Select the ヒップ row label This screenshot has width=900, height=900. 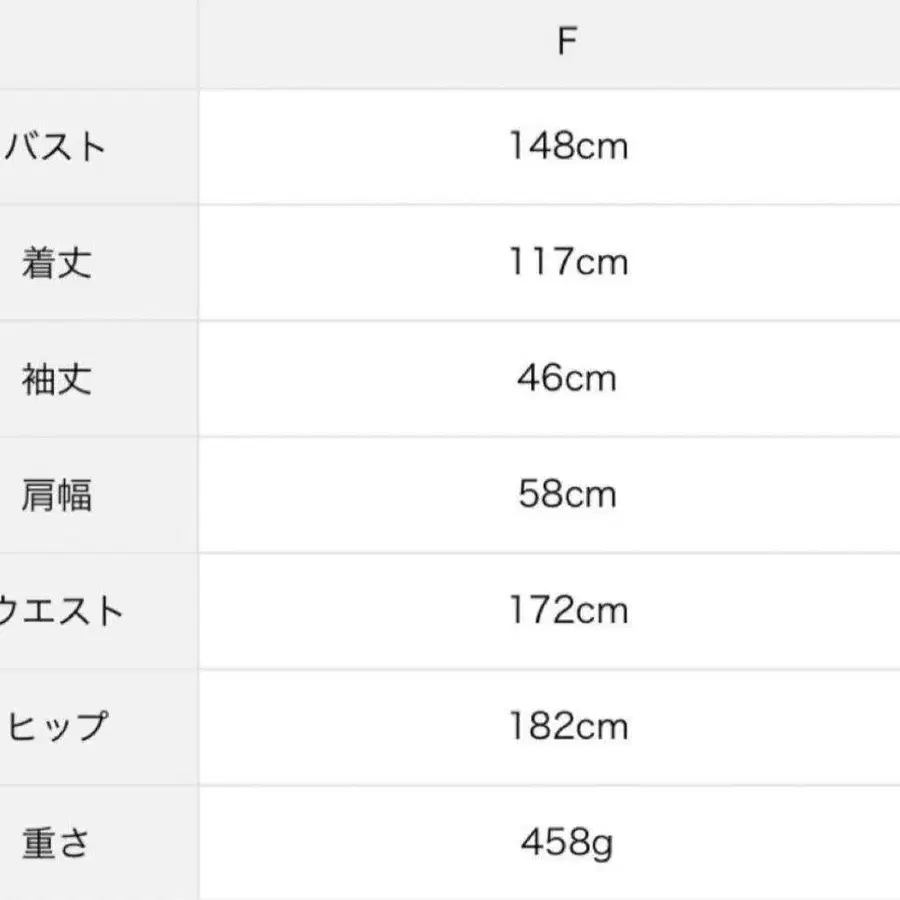58,727
